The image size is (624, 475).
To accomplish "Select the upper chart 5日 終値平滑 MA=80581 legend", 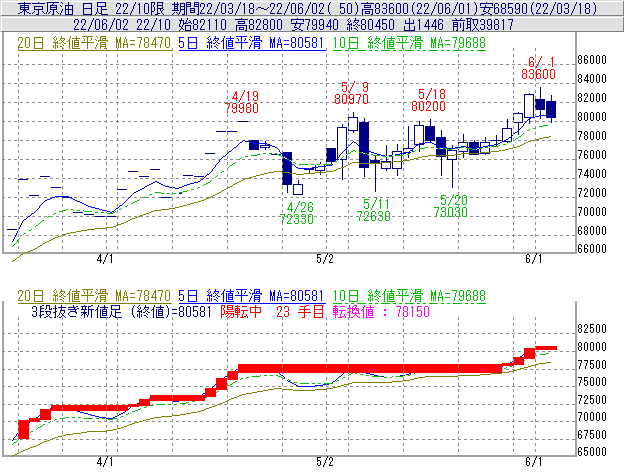I will pos(252,43).
